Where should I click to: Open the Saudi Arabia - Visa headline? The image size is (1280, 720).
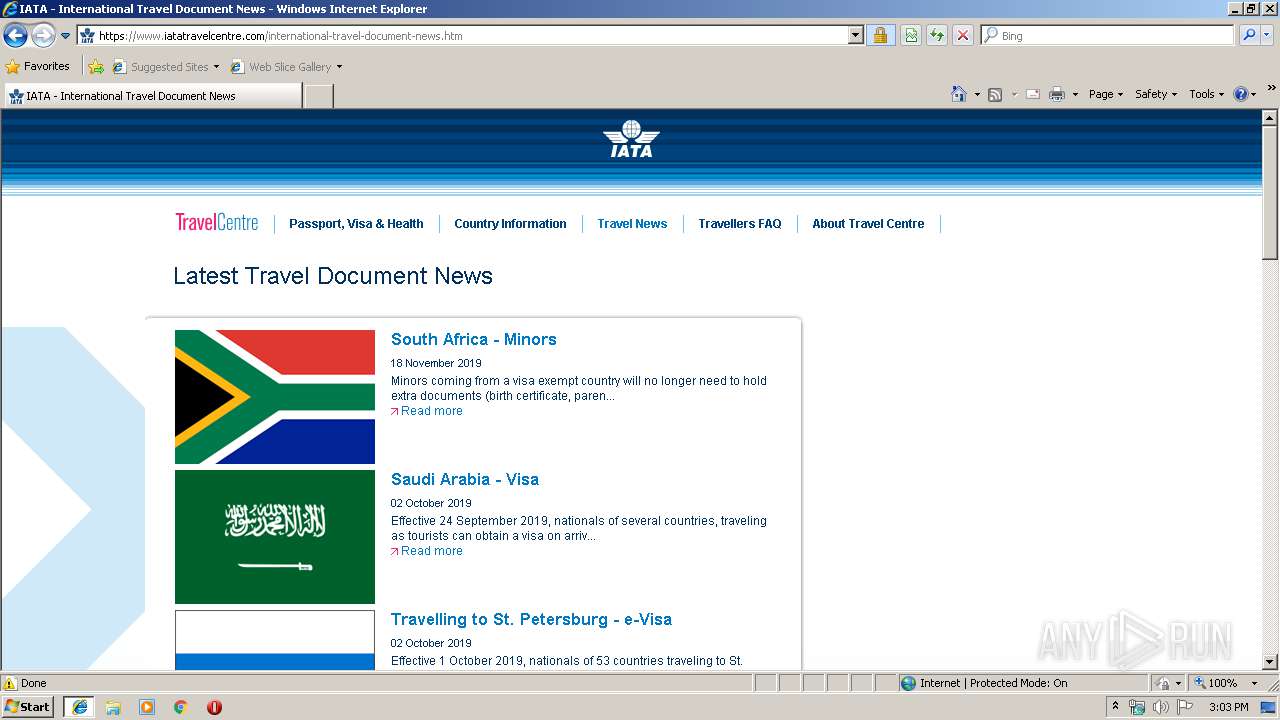[x=465, y=479]
